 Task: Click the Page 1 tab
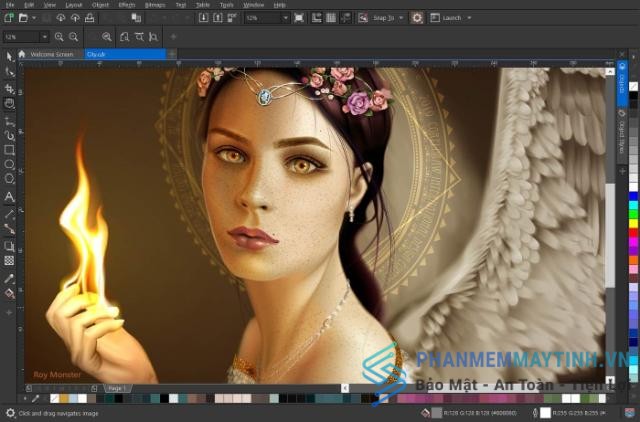tap(118, 388)
